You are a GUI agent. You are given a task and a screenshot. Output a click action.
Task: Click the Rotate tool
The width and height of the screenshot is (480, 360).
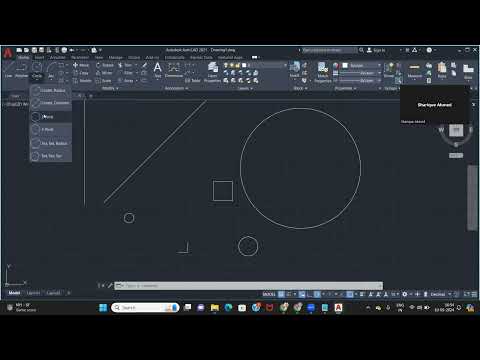click(x=105, y=65)
